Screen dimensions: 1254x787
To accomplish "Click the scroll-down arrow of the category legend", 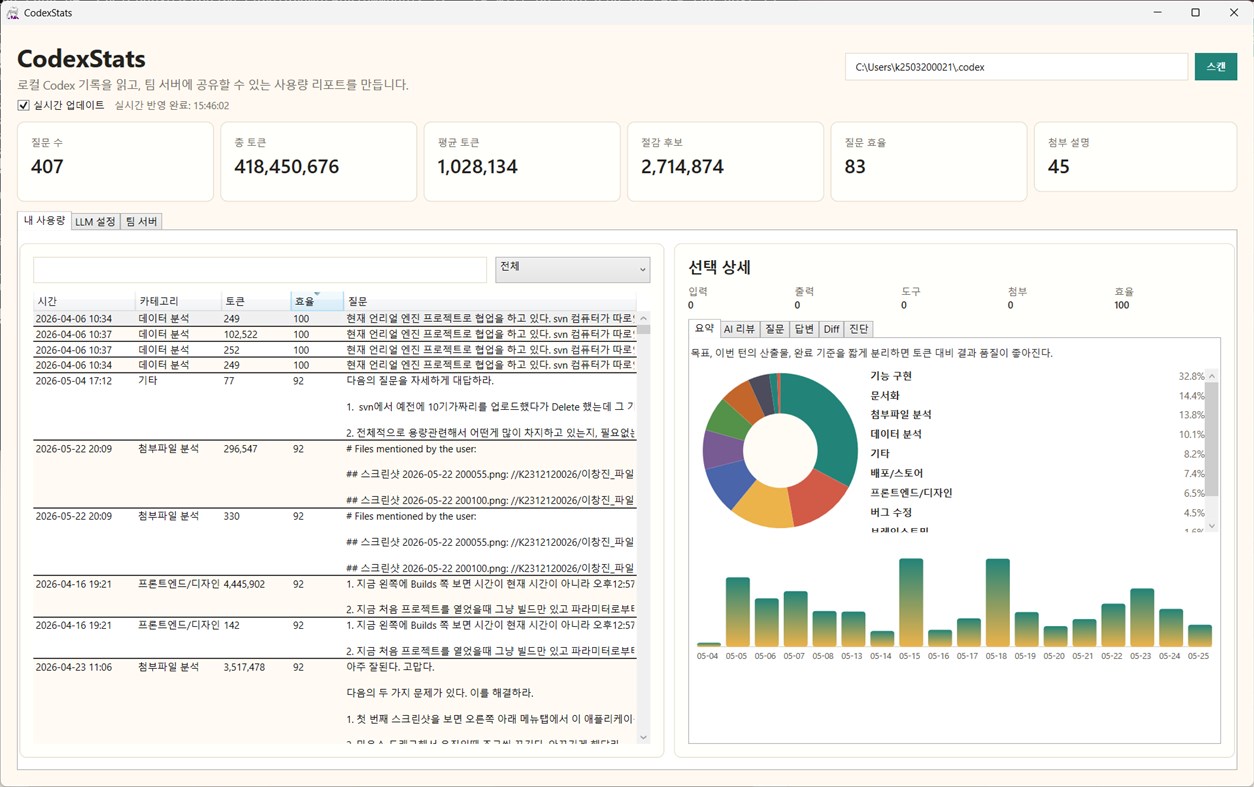I will (x=1211, y=525).
